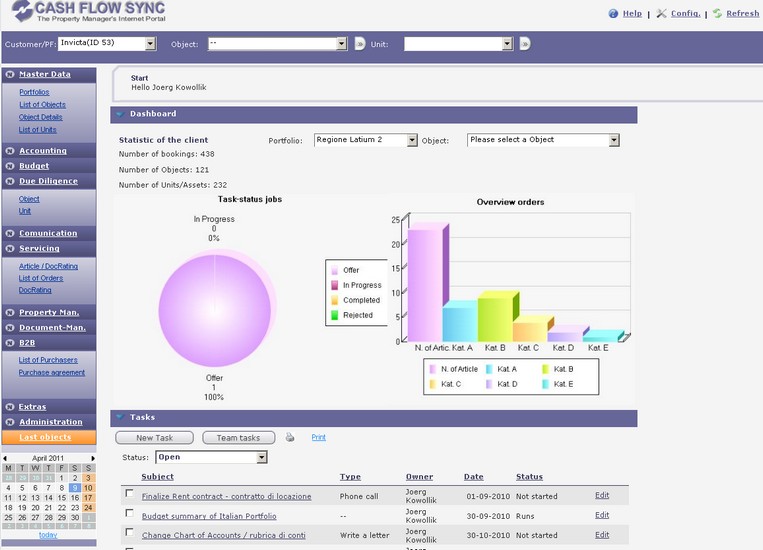Click the circle icon beside Administration

click(10, 422)
